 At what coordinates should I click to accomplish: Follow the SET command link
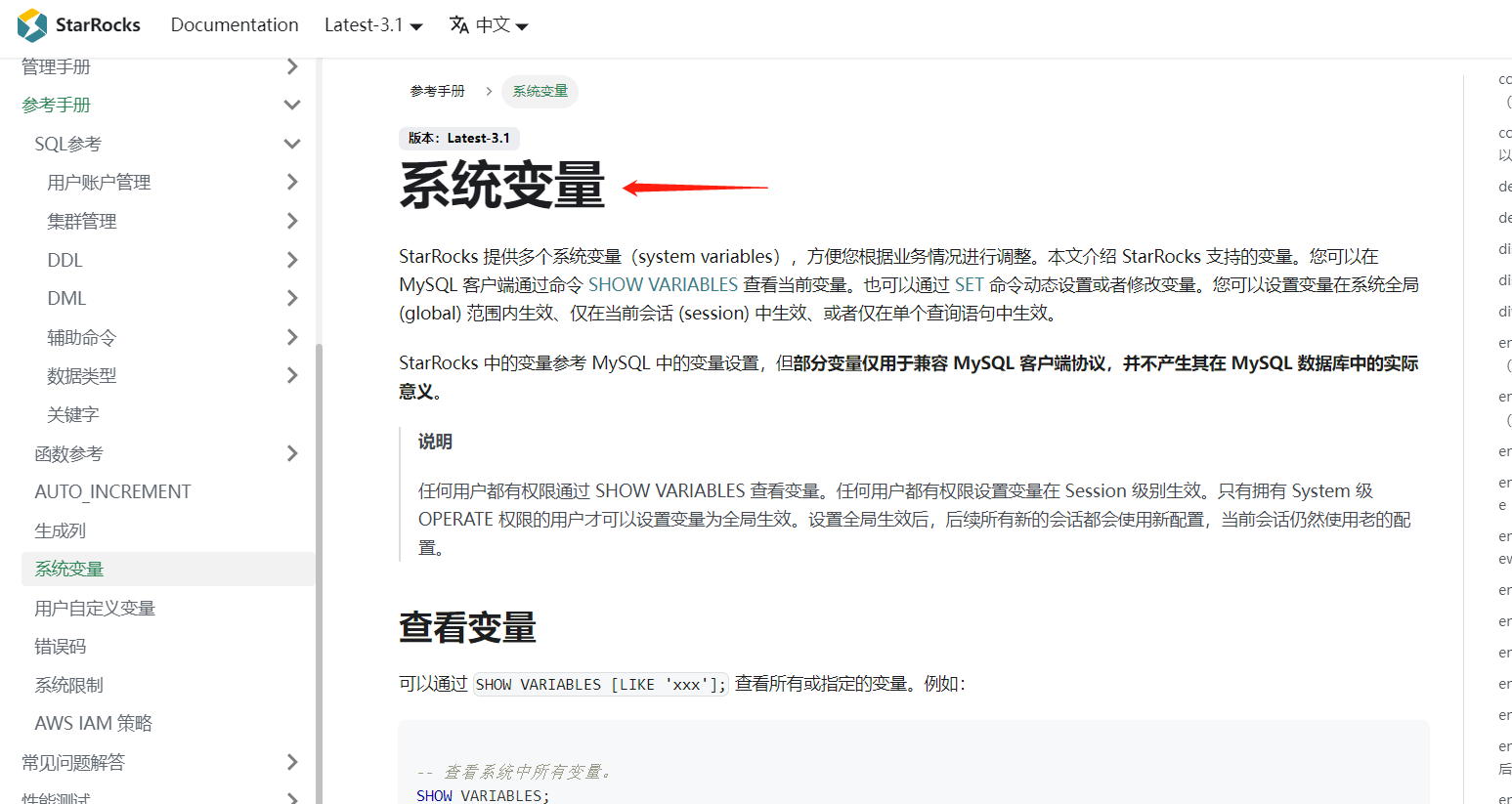[x=969, y=284]
